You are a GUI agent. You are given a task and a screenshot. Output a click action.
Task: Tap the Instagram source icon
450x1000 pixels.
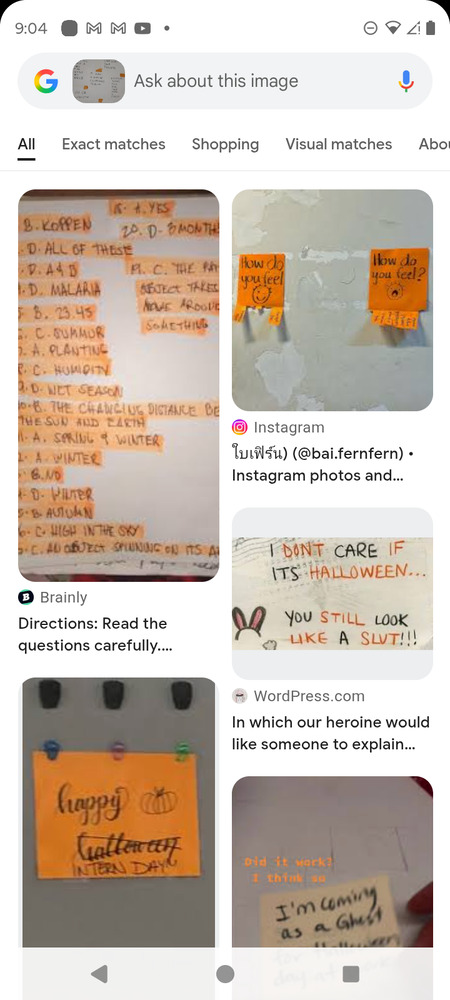point(240,427)
